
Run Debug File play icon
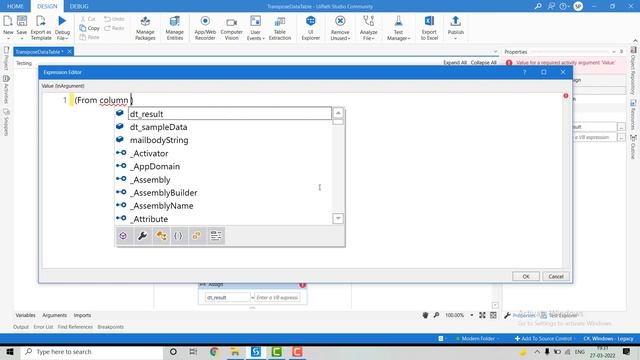coord(62,21)
